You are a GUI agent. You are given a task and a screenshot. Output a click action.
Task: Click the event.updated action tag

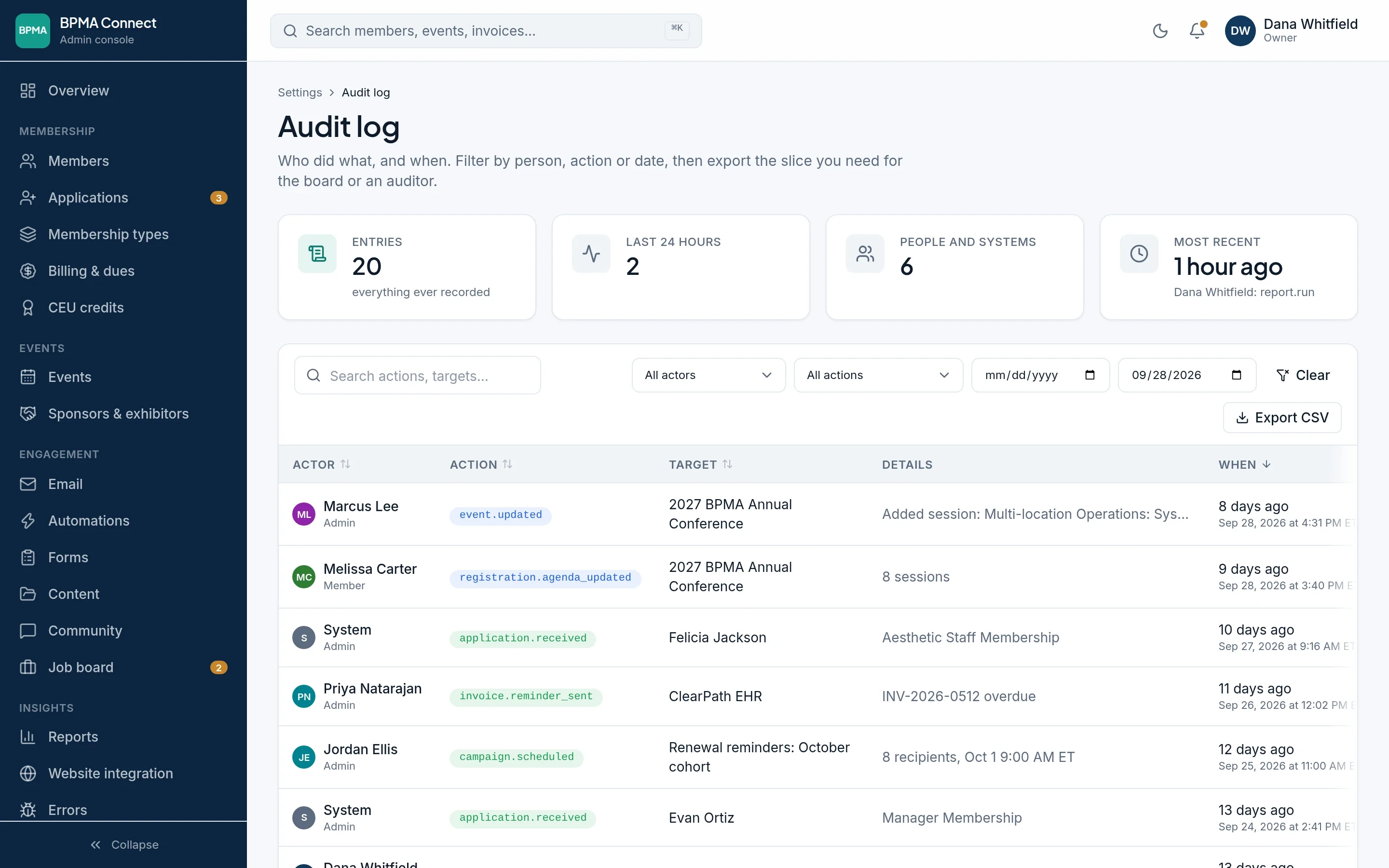(500, 515)
